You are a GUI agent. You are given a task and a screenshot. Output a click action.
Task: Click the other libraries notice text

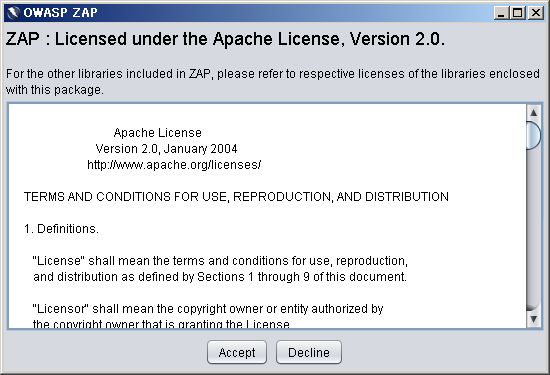coord(273,82)
